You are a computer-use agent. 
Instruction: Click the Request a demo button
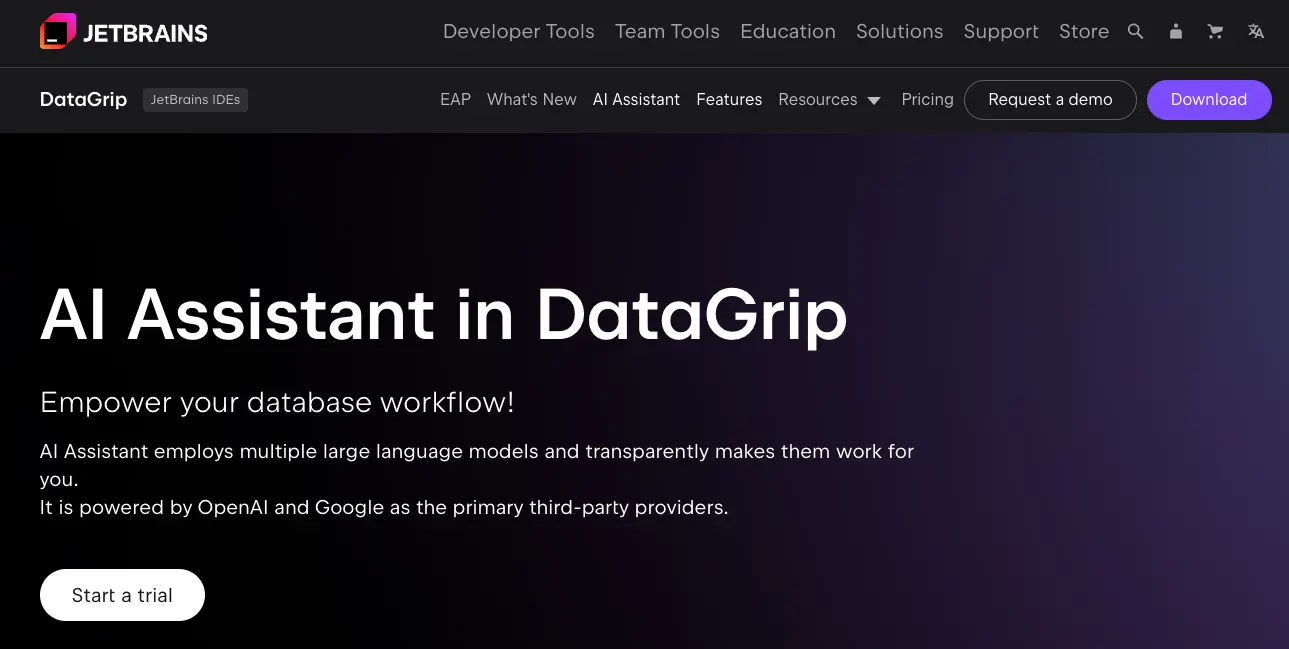[x=1050, y=99]
